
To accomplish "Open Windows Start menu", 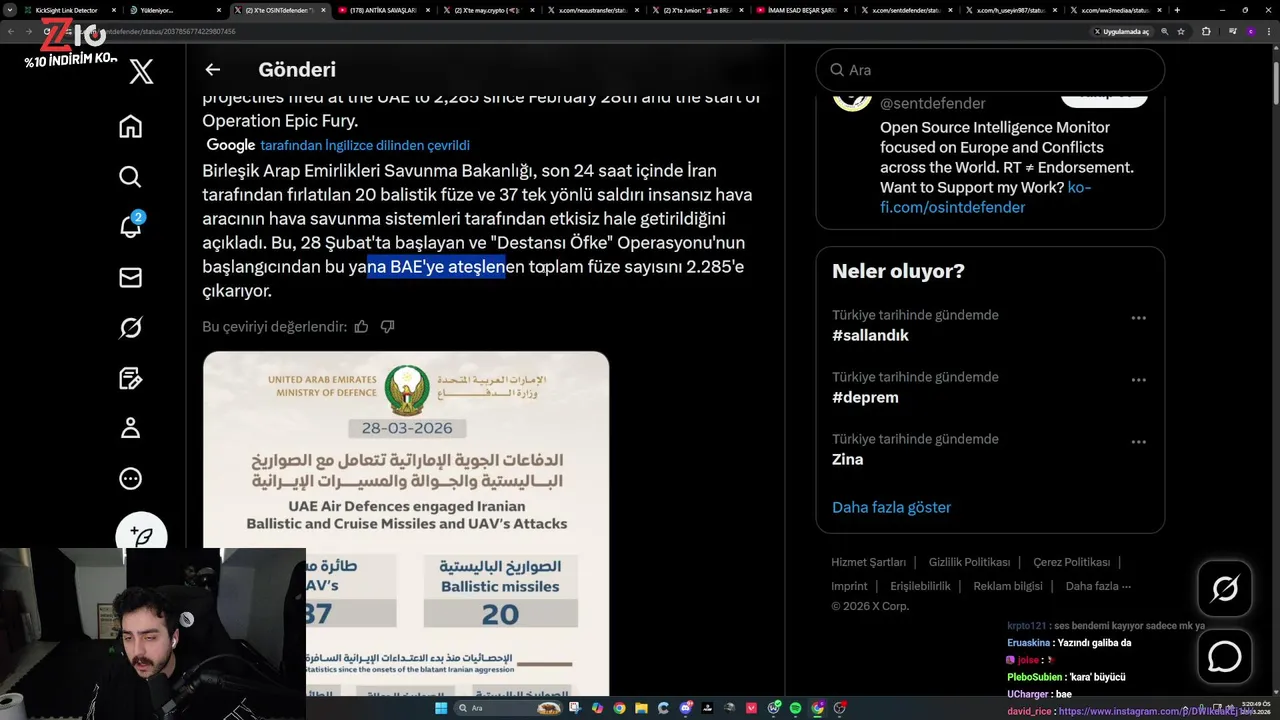I will (x=440, y=708).
